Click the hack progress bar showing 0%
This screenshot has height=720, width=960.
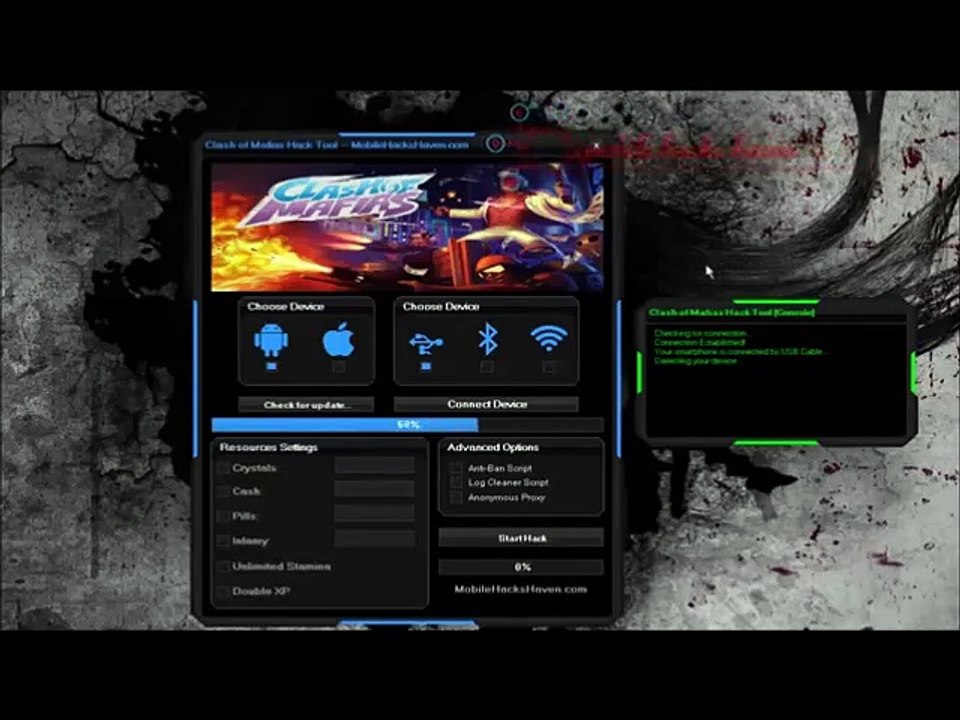[x=522, y=567]
